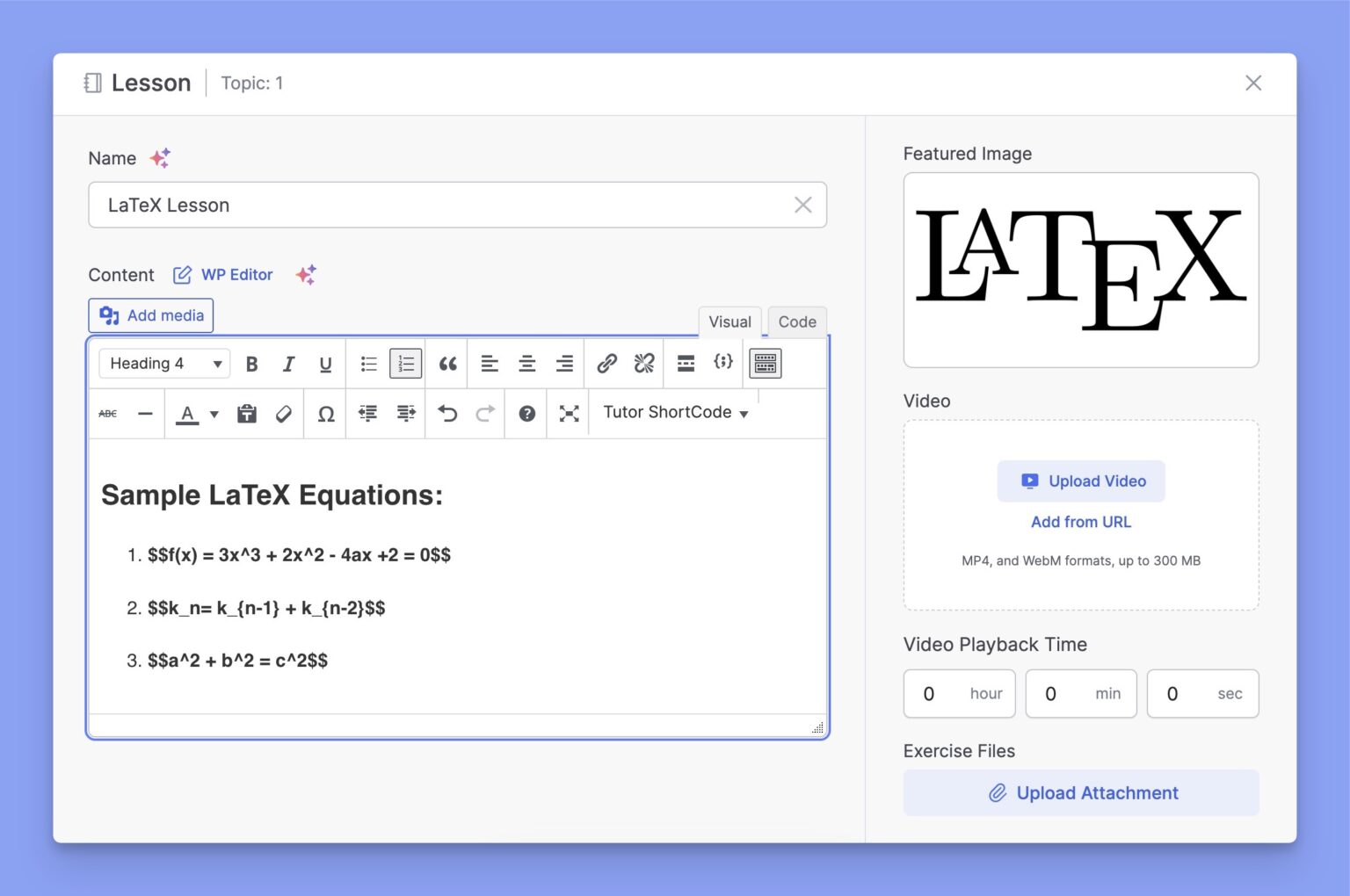The image size is (1350, 896).
Task: Toggle underline on the selected text
Action: tap(325, 363)
